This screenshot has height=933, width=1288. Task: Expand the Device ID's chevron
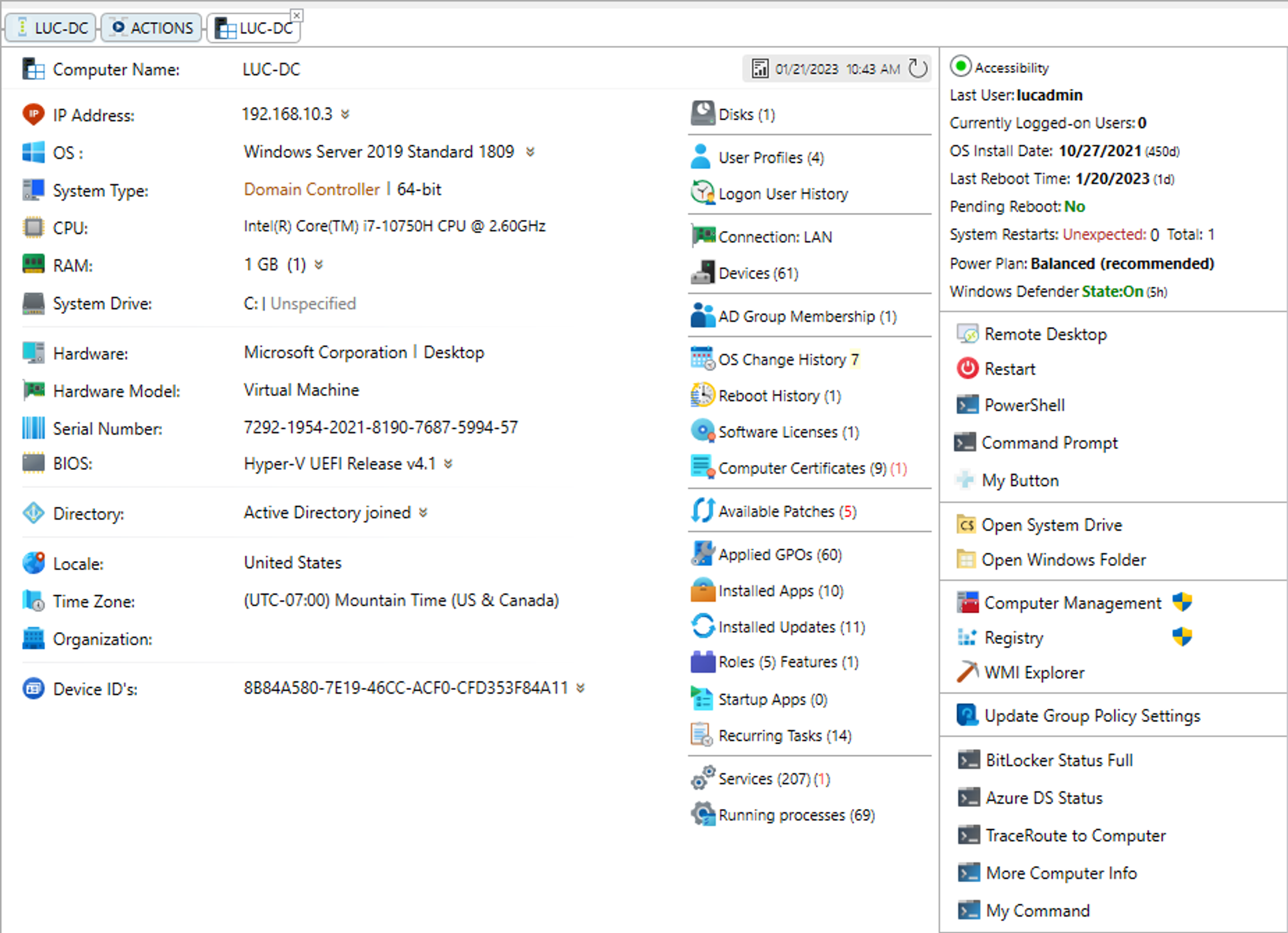click(x=580, y=688)
